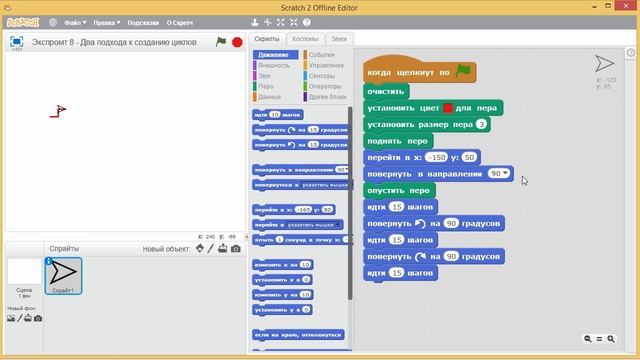Select the Grow sprite tool
640x360 pixels.
[x=280, y=22]
